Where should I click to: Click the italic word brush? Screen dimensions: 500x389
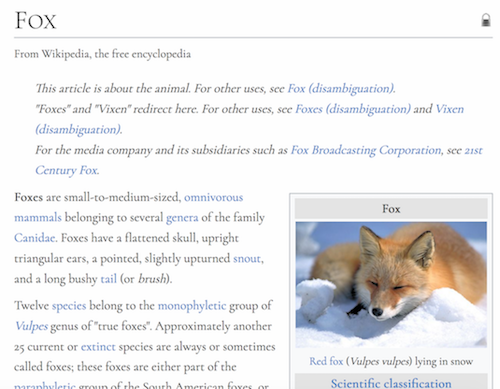(152, 279)
